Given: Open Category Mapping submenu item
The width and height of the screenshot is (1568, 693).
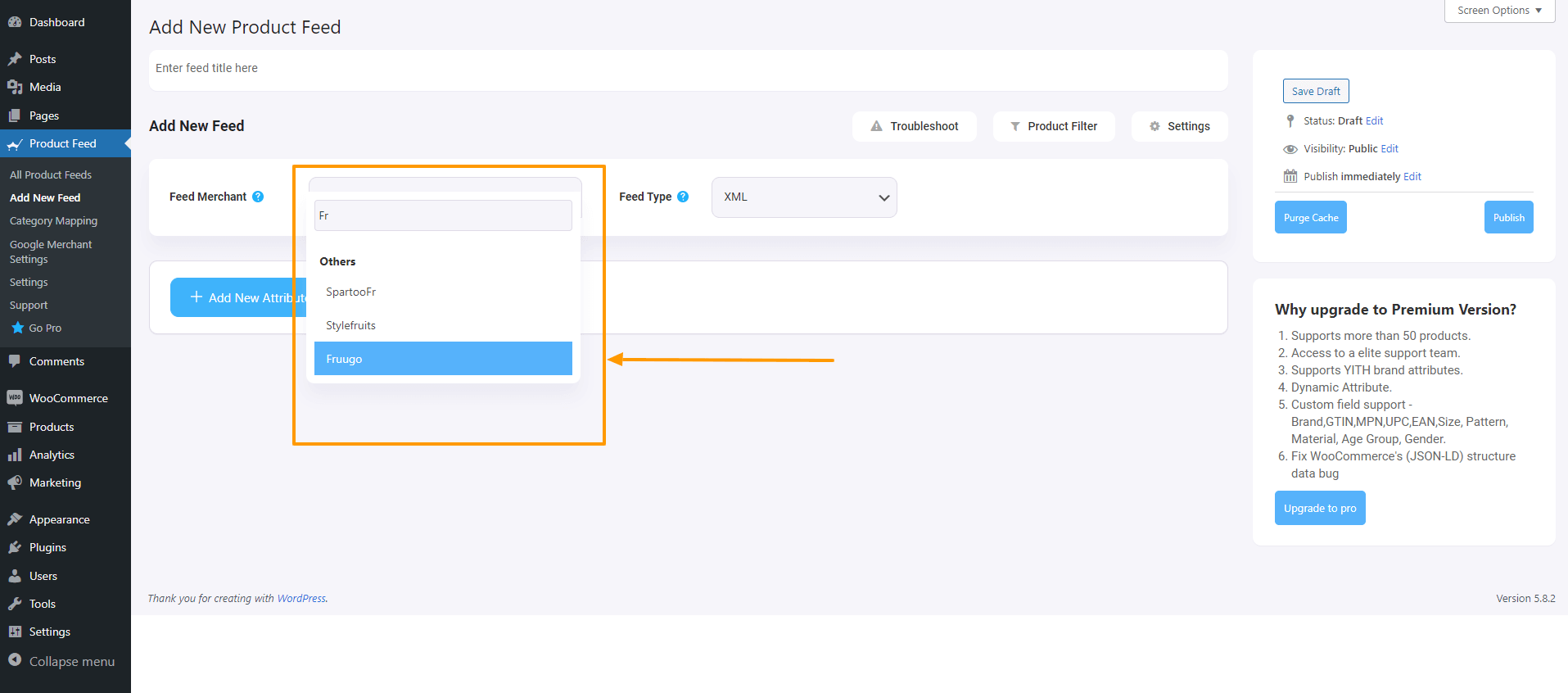Looking at the screenshot, I should click(x=53, y=221).
